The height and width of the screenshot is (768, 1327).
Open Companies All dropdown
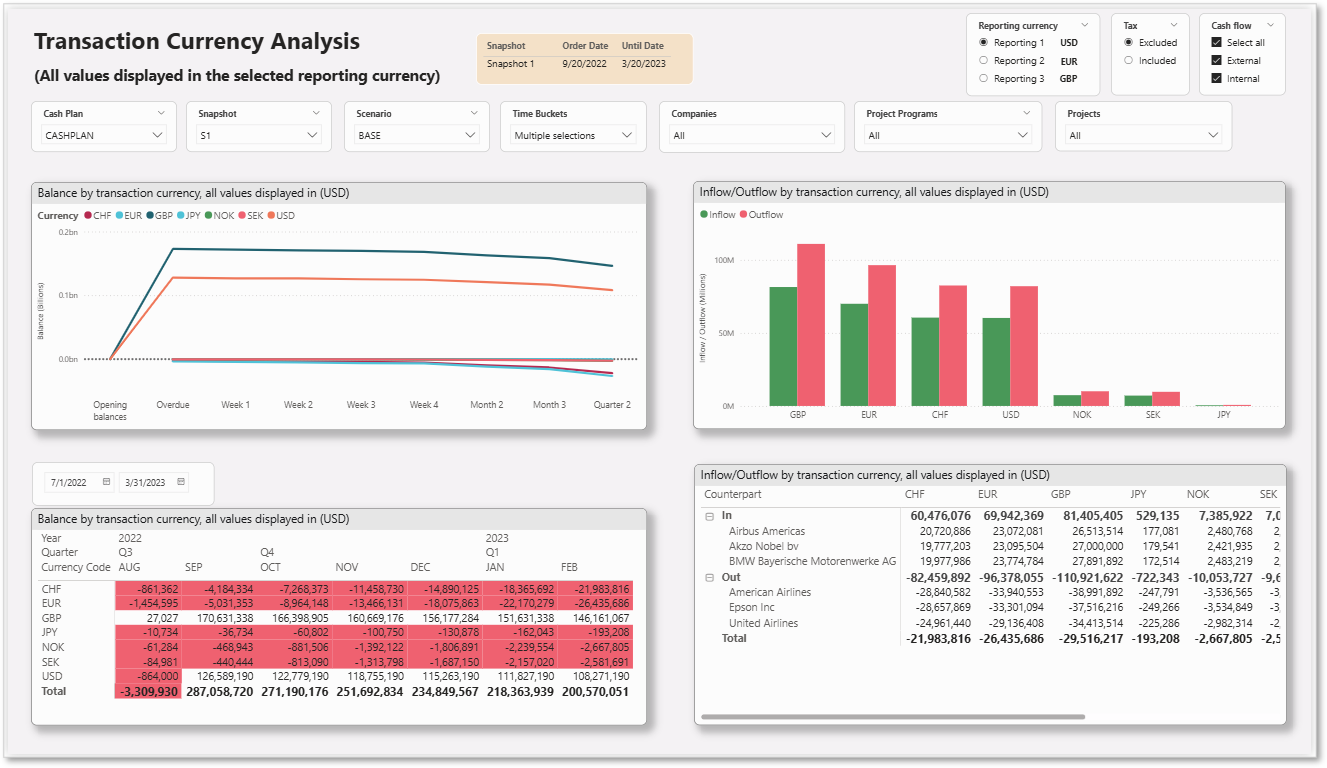(x=752, y=135)
